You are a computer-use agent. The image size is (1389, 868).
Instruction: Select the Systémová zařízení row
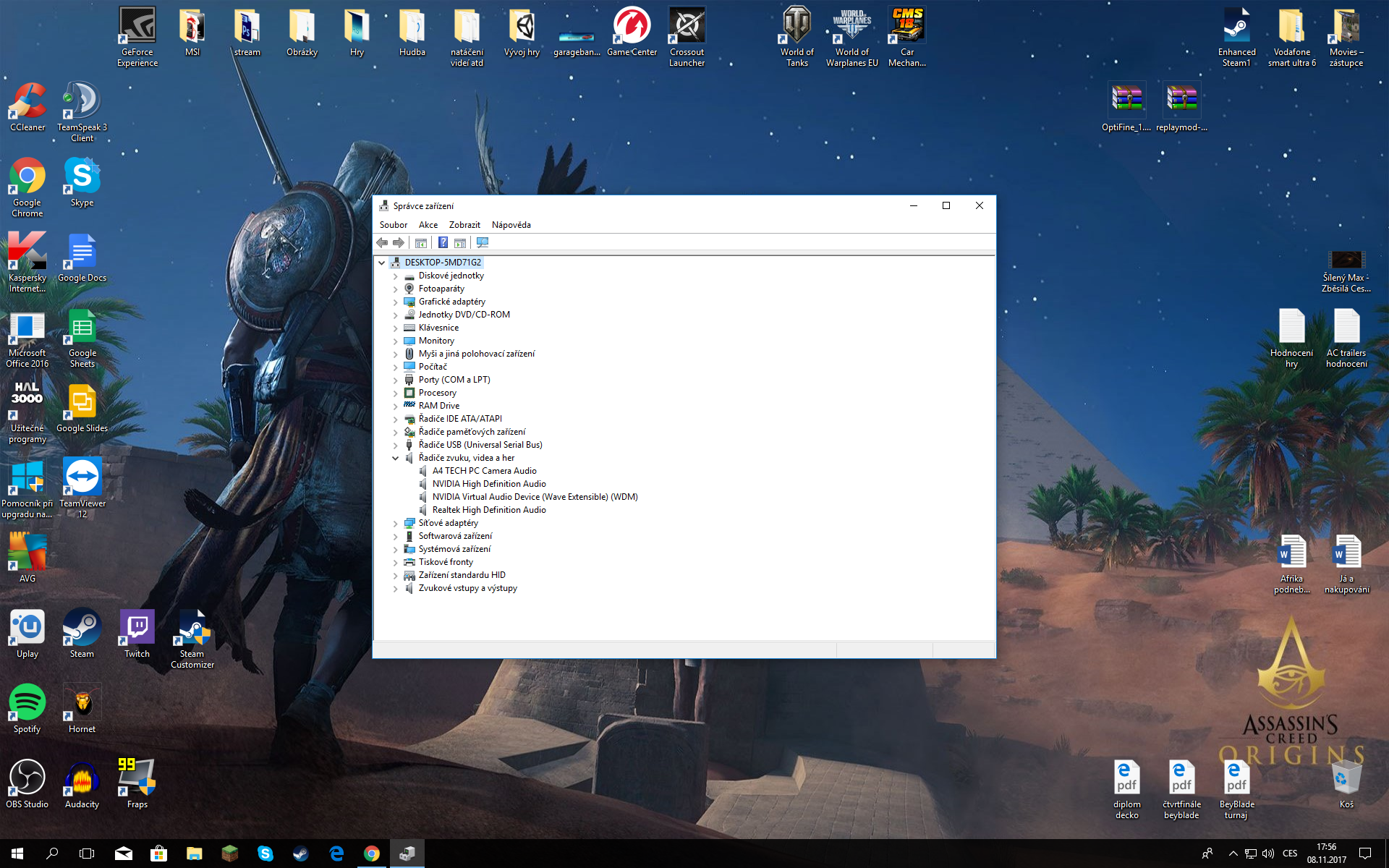[x=454, y=549]
